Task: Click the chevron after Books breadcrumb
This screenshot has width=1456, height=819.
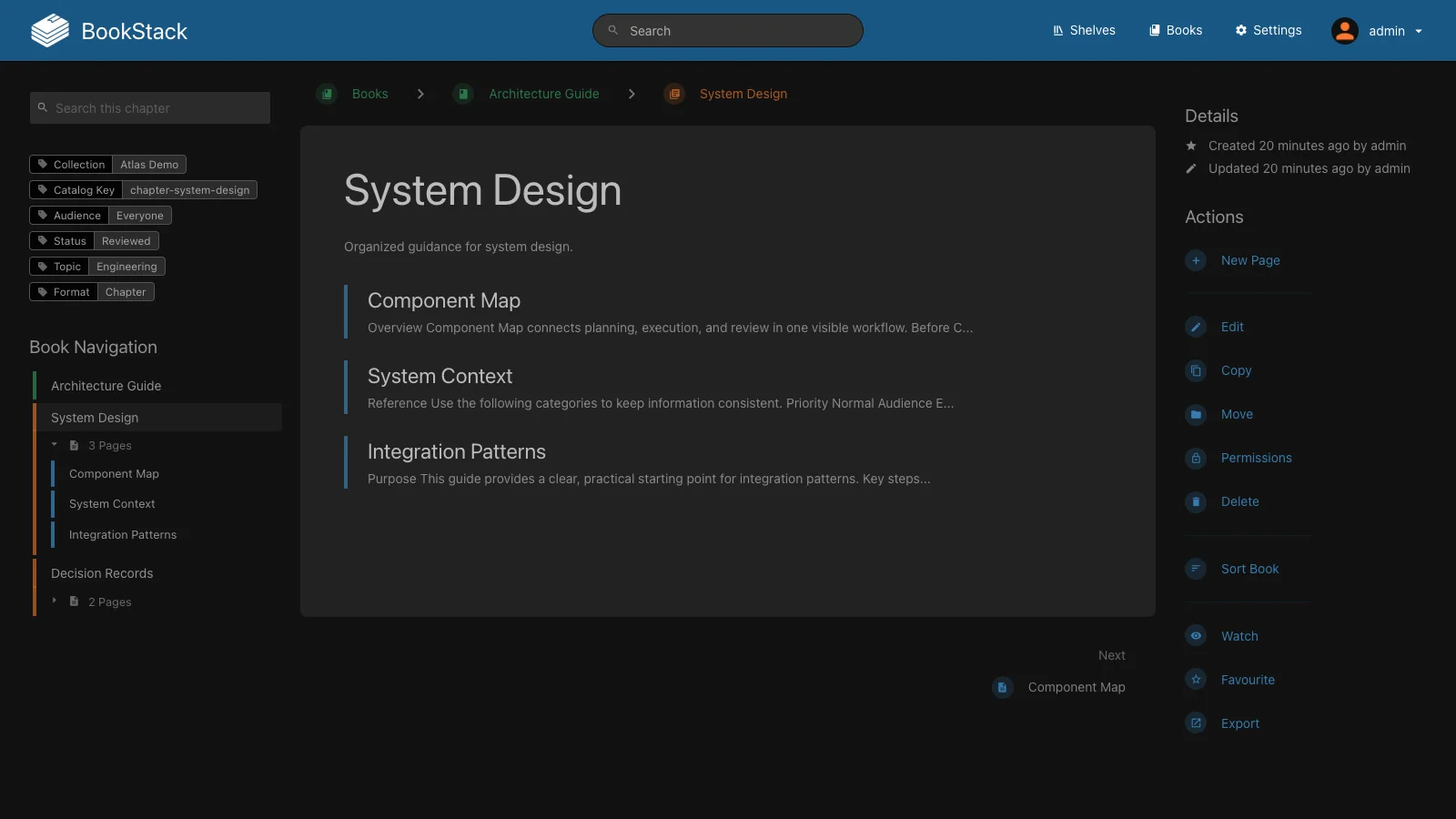Action: click(420, 94)
